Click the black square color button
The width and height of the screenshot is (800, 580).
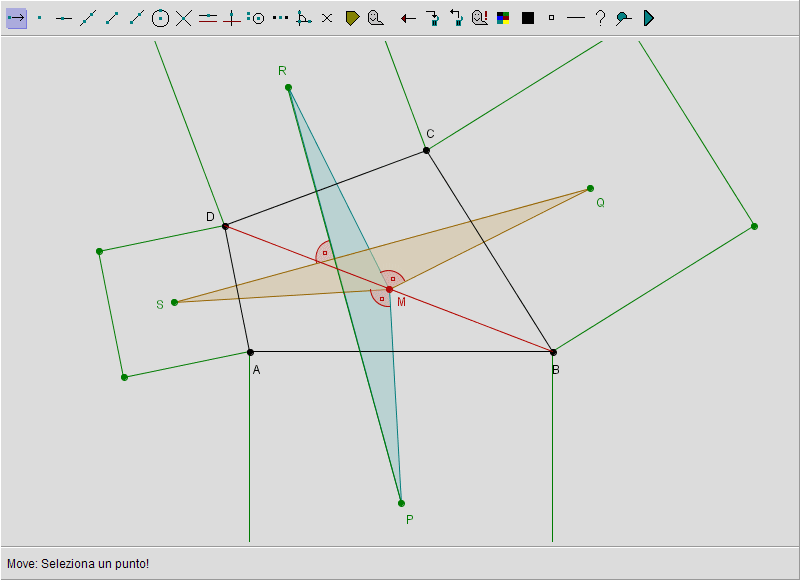[x=528, y=18]
